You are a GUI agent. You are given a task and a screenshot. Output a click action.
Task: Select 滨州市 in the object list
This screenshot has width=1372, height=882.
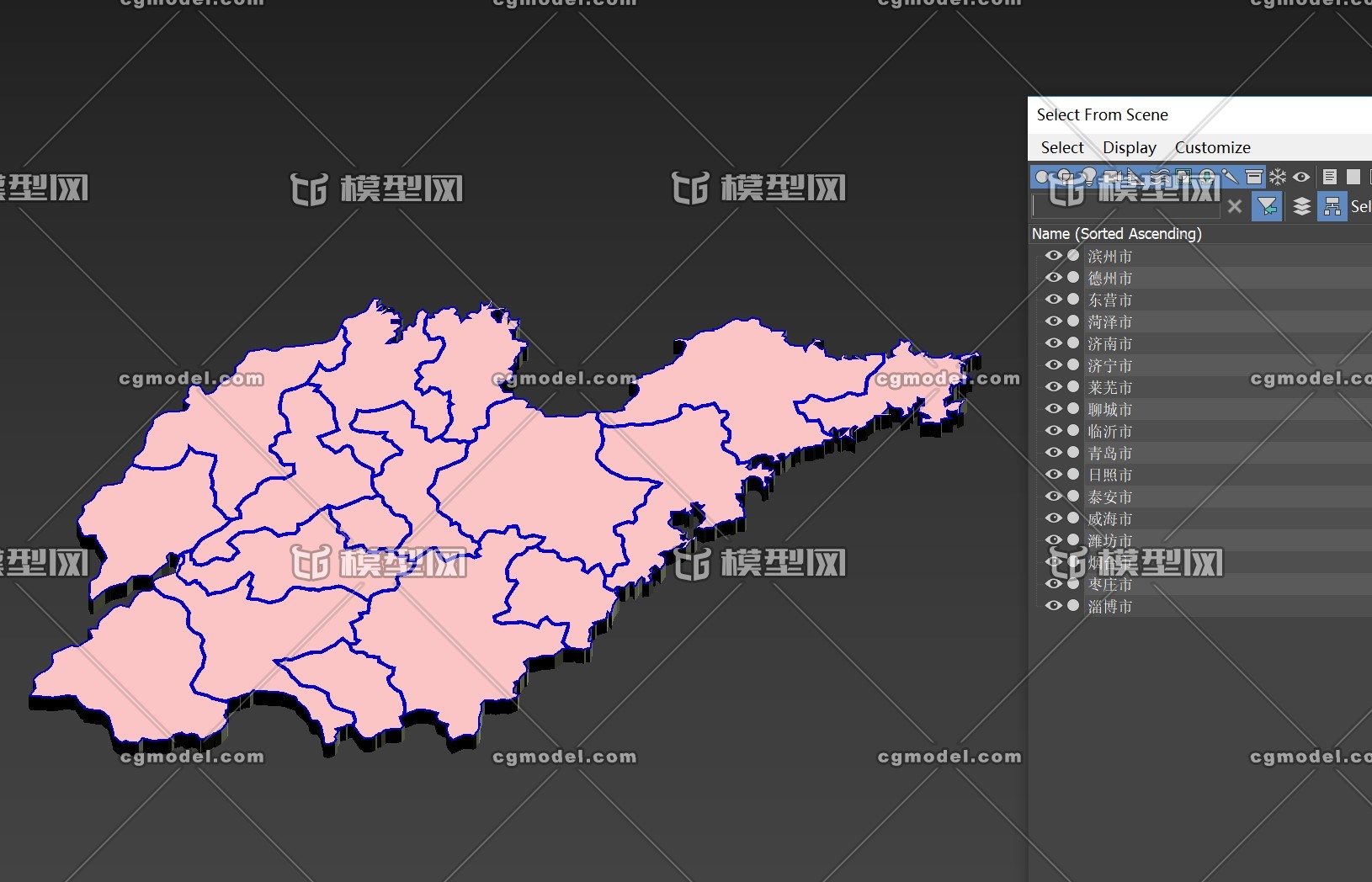pos(1109,256)
